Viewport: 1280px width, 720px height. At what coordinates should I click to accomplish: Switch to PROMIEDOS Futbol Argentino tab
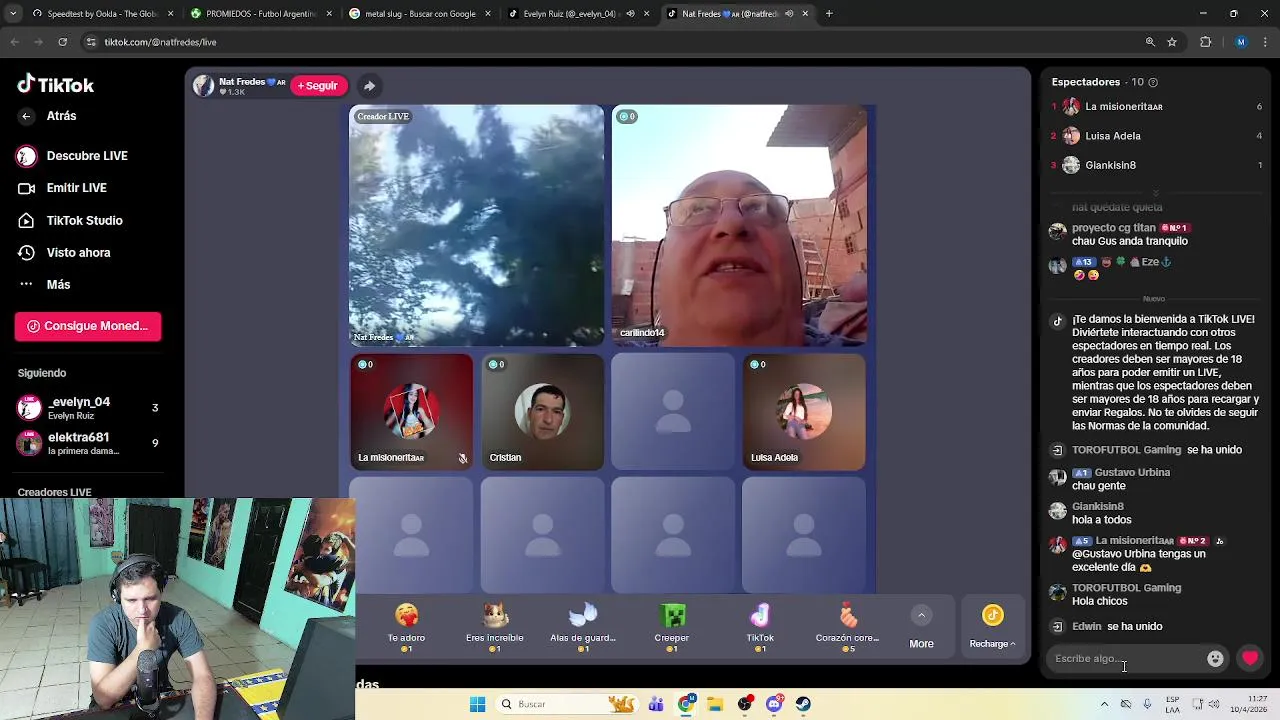click(x=261, y=14)
